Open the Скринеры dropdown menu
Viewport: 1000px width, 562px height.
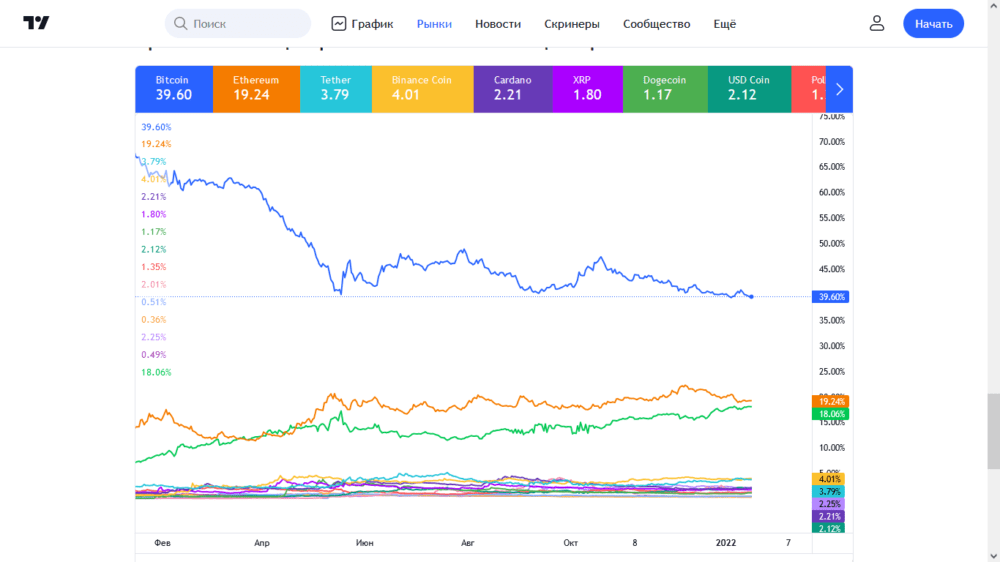(572, 23)
